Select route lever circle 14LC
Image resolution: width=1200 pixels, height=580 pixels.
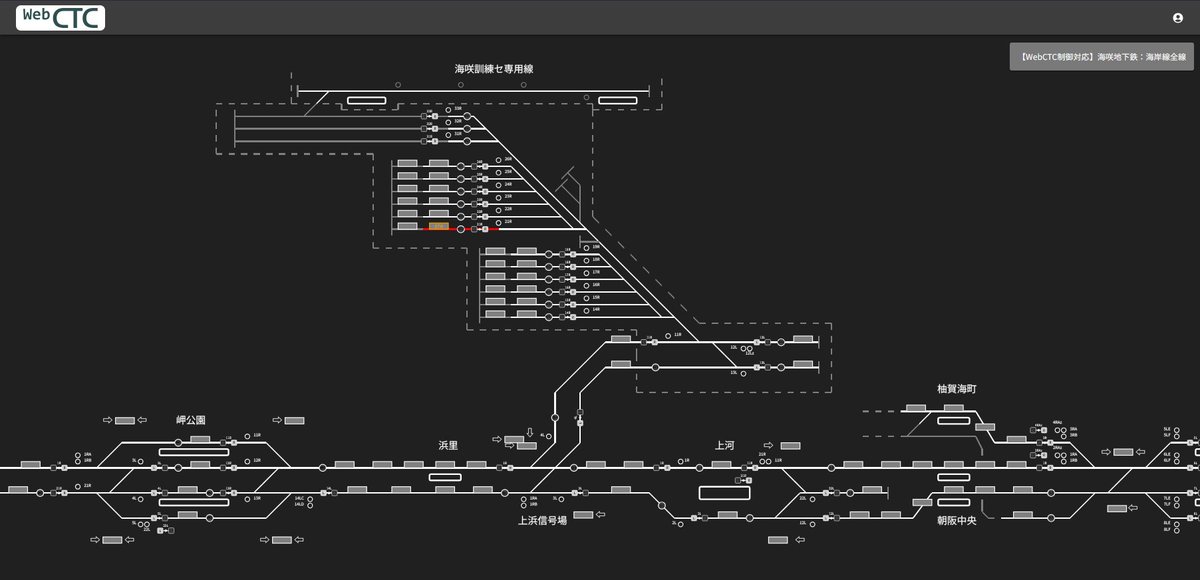coord(310,498)
